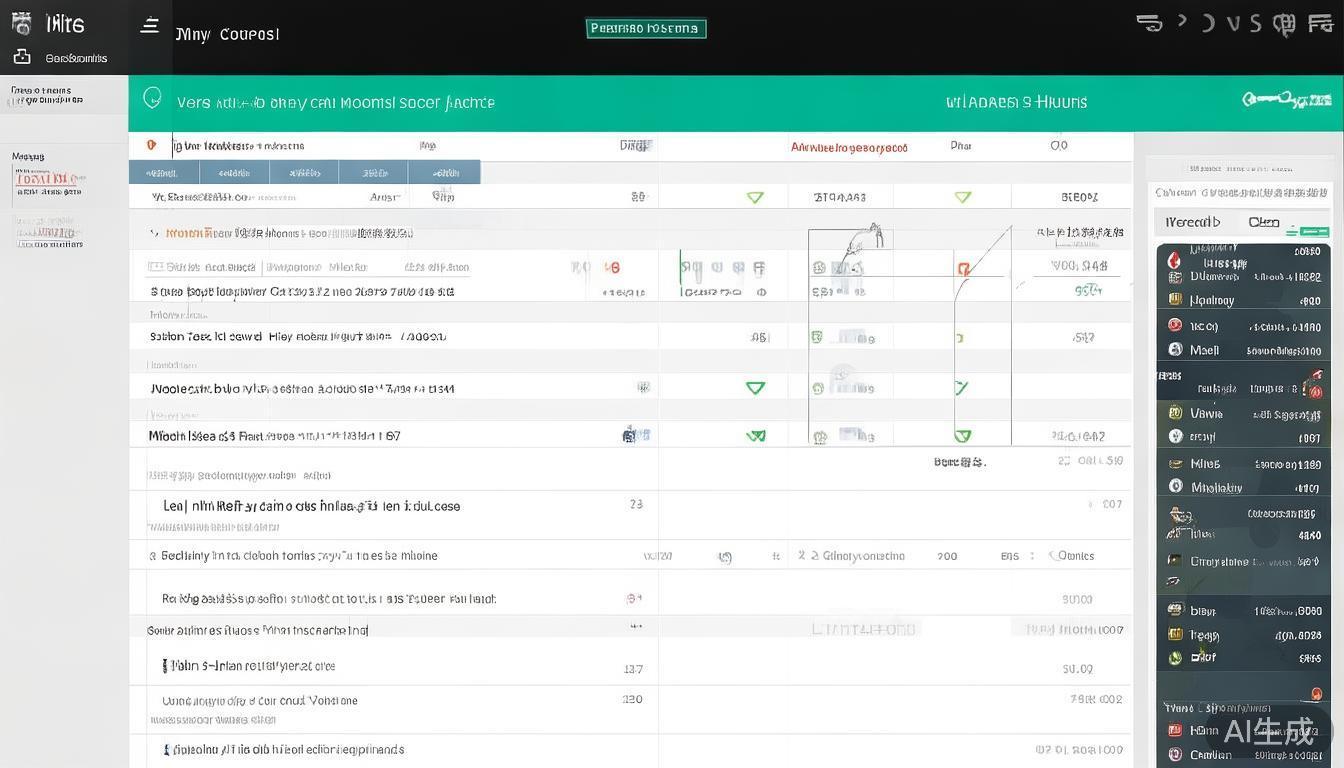The image size is (1344, 768).
Task: Click the briefcase icon in the sidebar header
Action: 22,57
